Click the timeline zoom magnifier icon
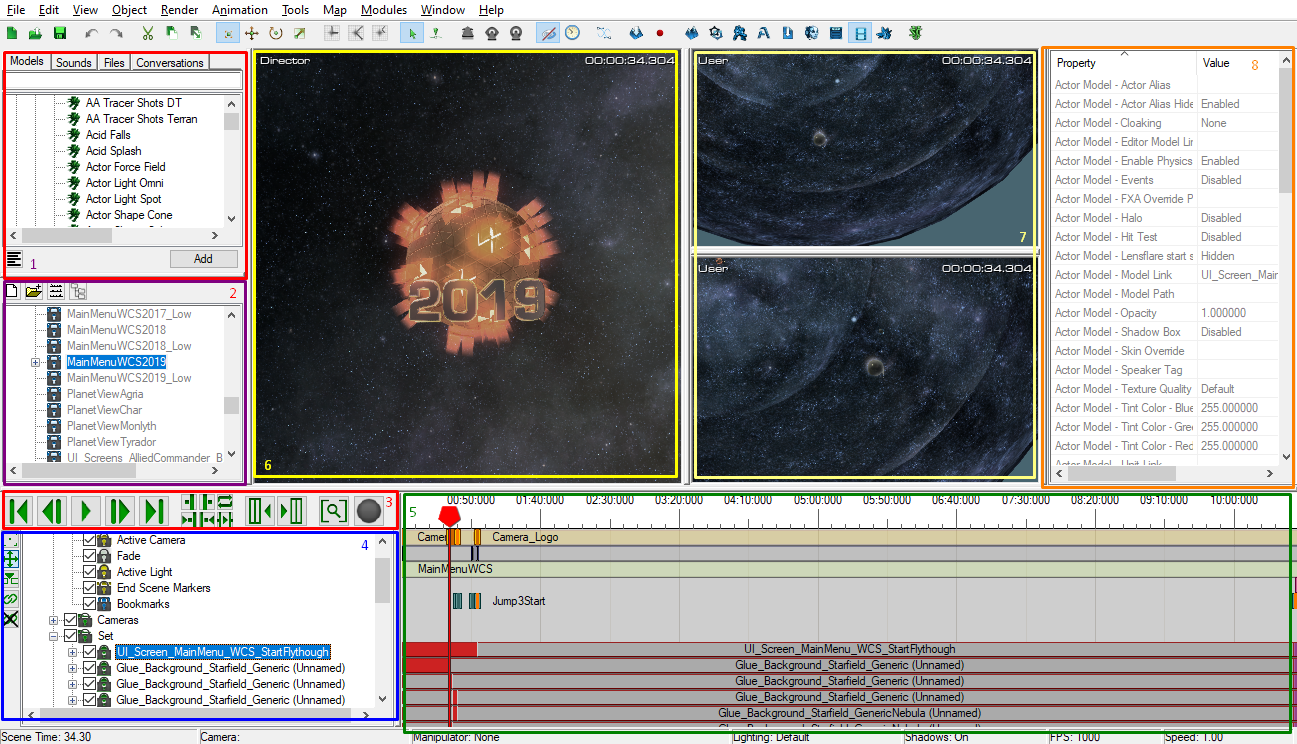1297x744 pixels. click(333, 511)
